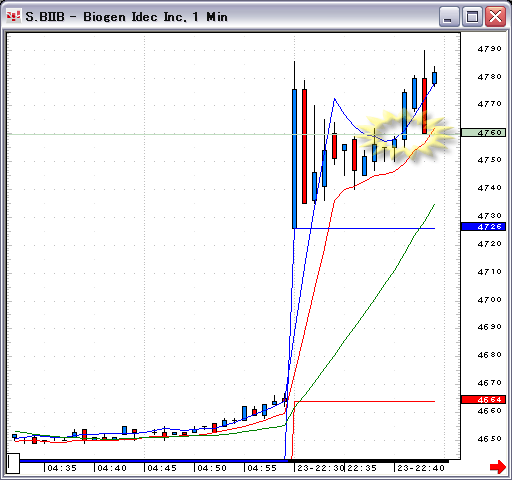Screen dimensions: 512x480
Task: Maximize the Biogen Idec chart window
Action: coord(472,16)
